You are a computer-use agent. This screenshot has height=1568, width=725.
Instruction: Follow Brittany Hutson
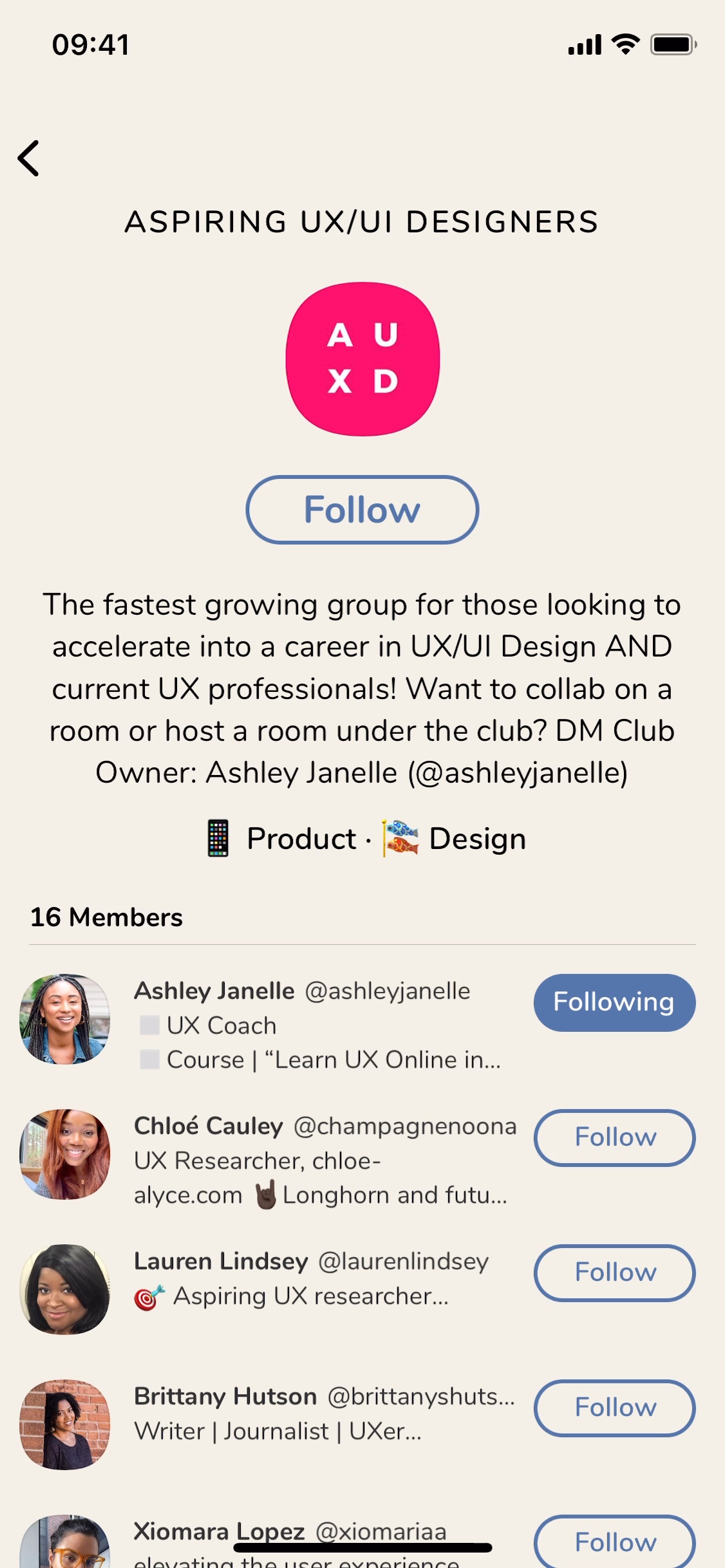pos(614,1408)
